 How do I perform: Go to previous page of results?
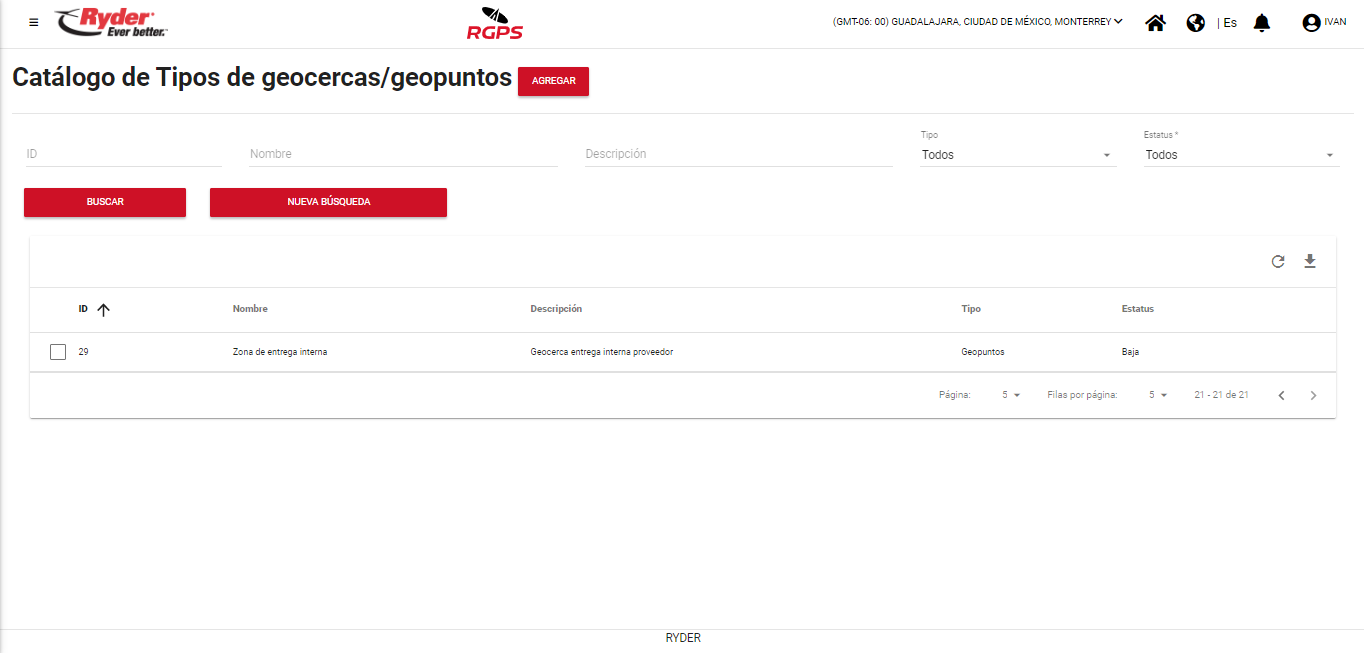(x=1281, y=395)
